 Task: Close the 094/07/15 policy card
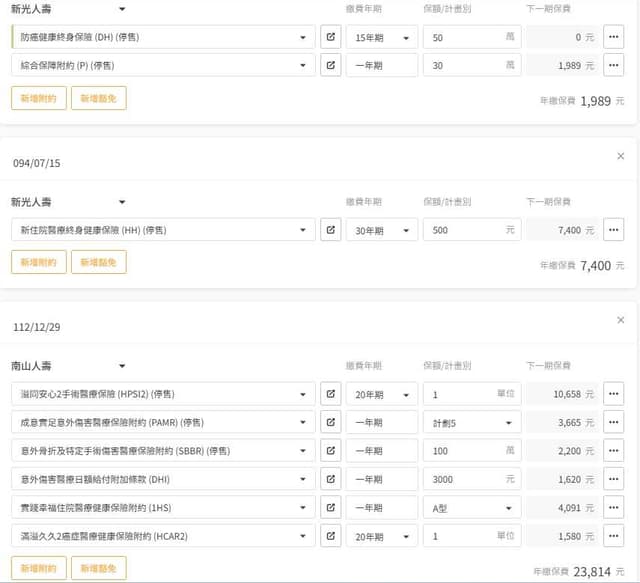620,156
